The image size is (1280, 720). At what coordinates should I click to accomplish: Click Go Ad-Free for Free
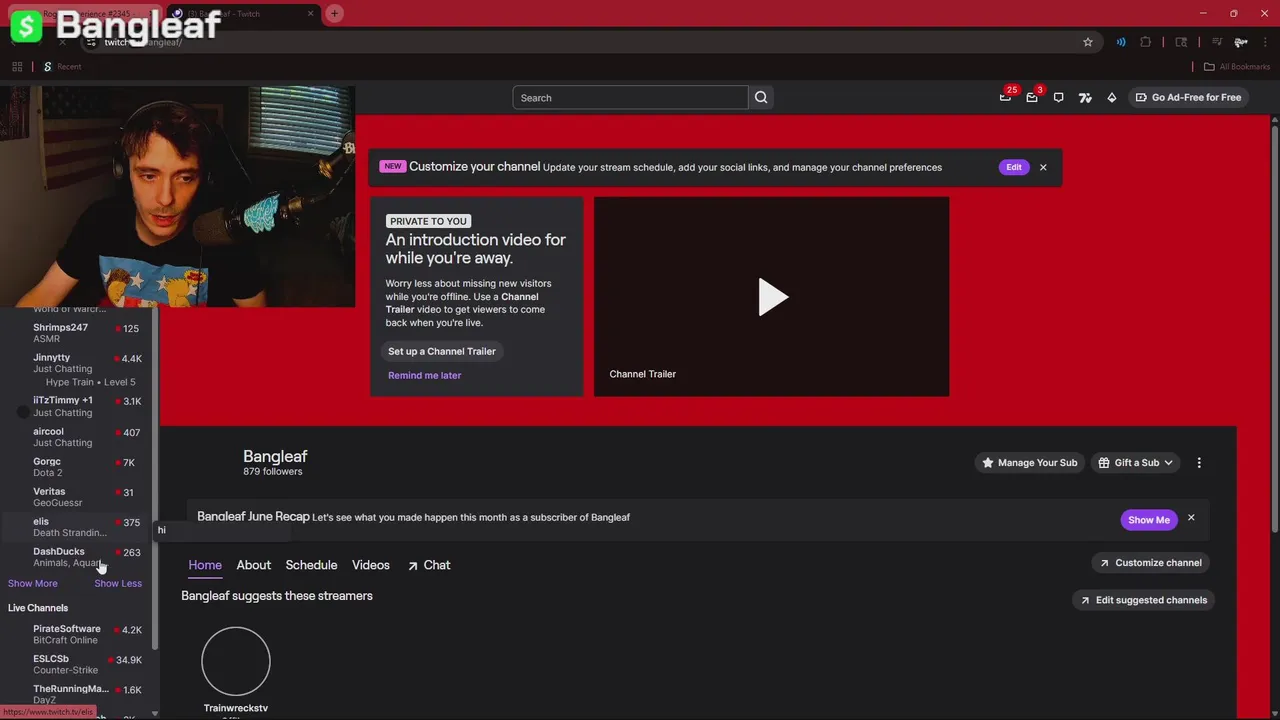point(1188,97)
